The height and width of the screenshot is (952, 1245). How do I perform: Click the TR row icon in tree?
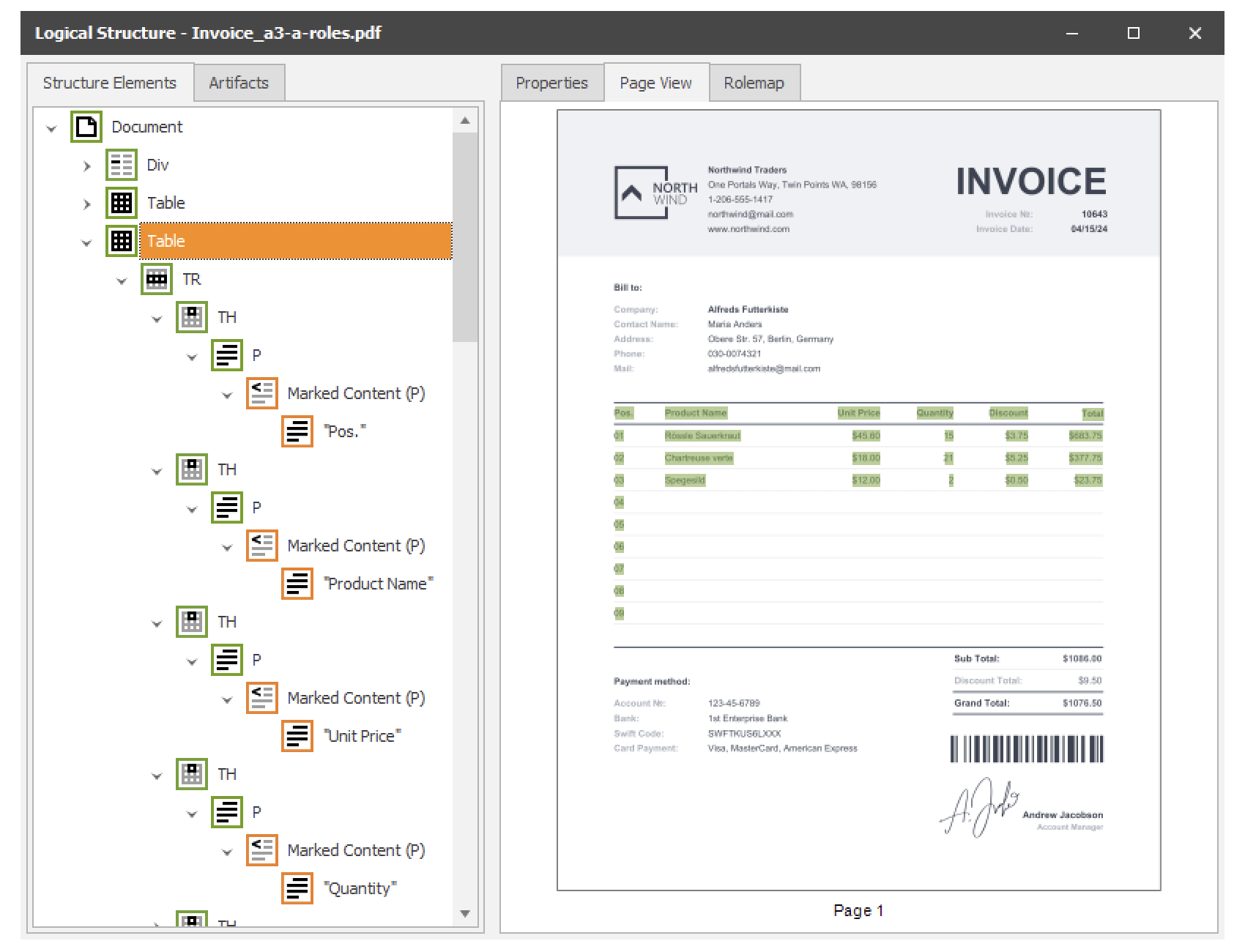click(x=157, y=279)
